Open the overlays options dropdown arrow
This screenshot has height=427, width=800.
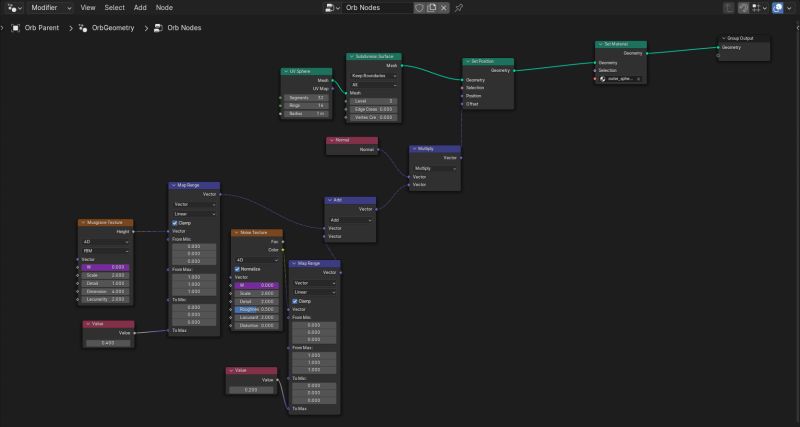[x=789, y=8]
